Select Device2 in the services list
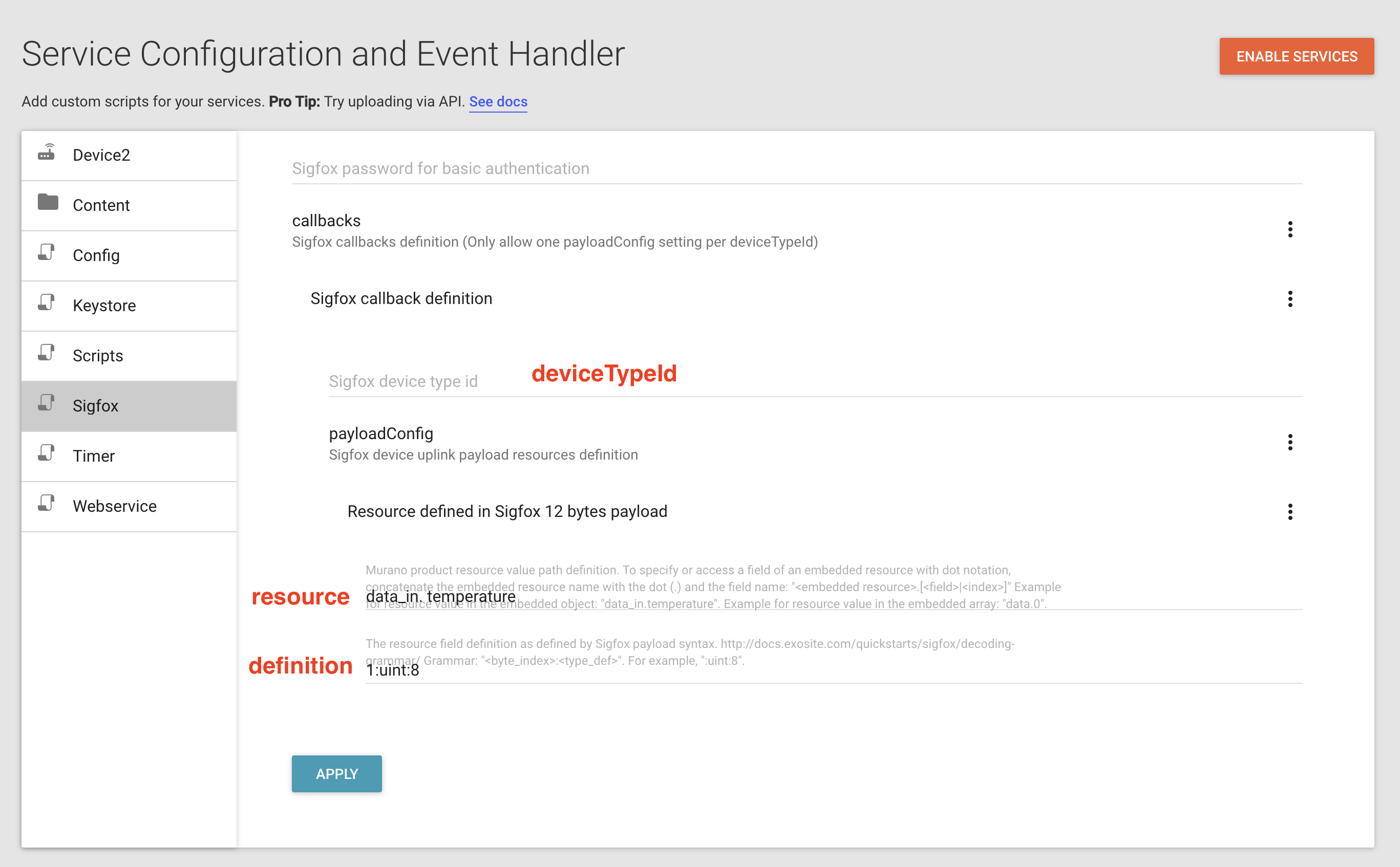This screenshot has height=867, width=1400. (129, 156)
